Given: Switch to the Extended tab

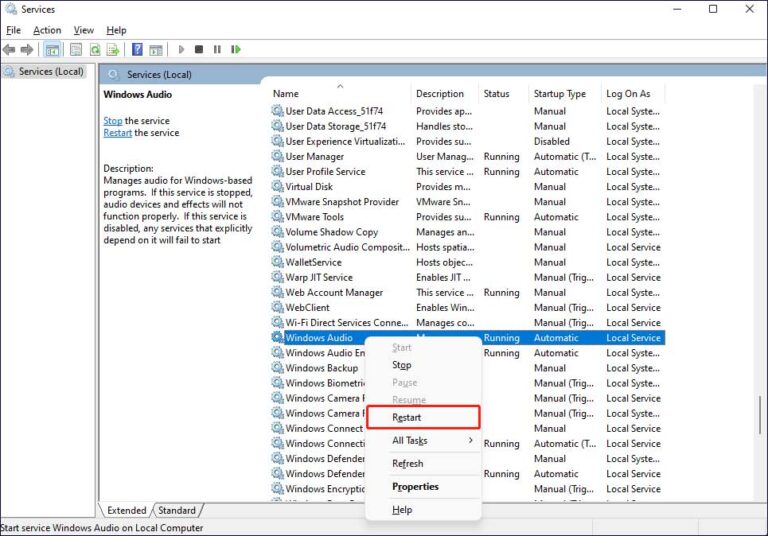Looking at the screenshot, I should coord(126,511).
